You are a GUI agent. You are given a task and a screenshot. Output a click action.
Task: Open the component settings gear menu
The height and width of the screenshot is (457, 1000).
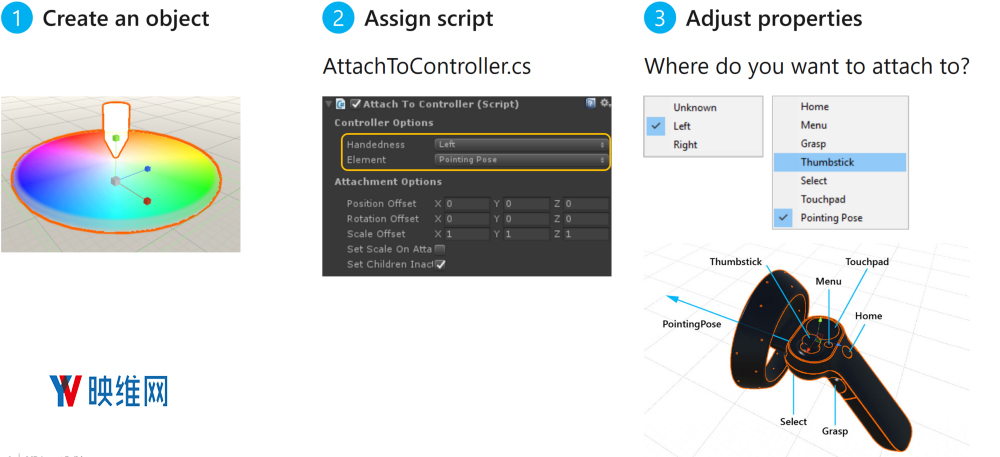605,103
